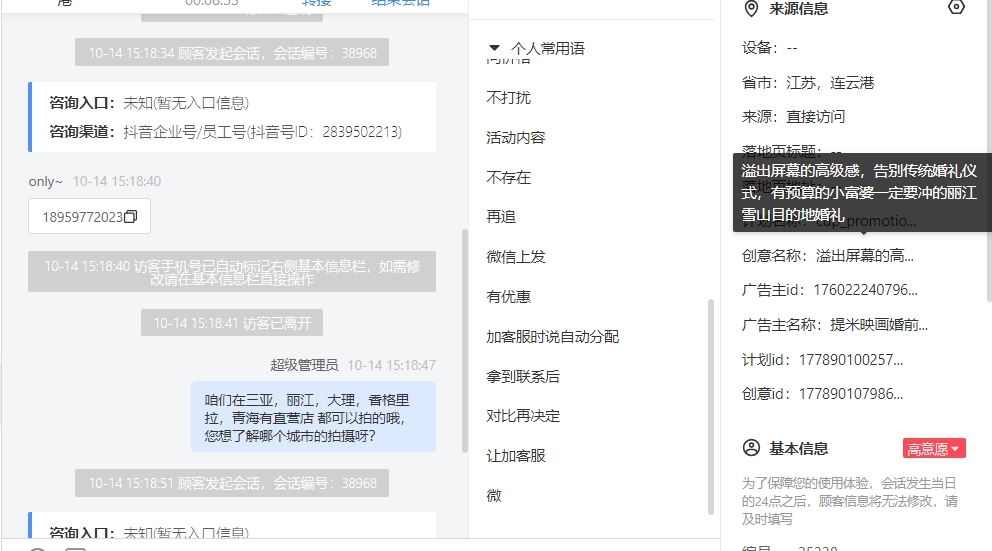The width and height of the screenshot is (992, 551).
Task: Select quick phrase 不存在
Action: coord(509,177)
